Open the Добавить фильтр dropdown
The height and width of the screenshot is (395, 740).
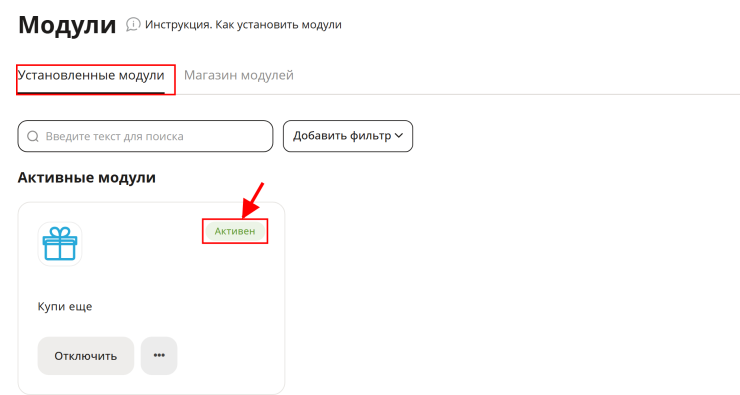coord(348,136)
